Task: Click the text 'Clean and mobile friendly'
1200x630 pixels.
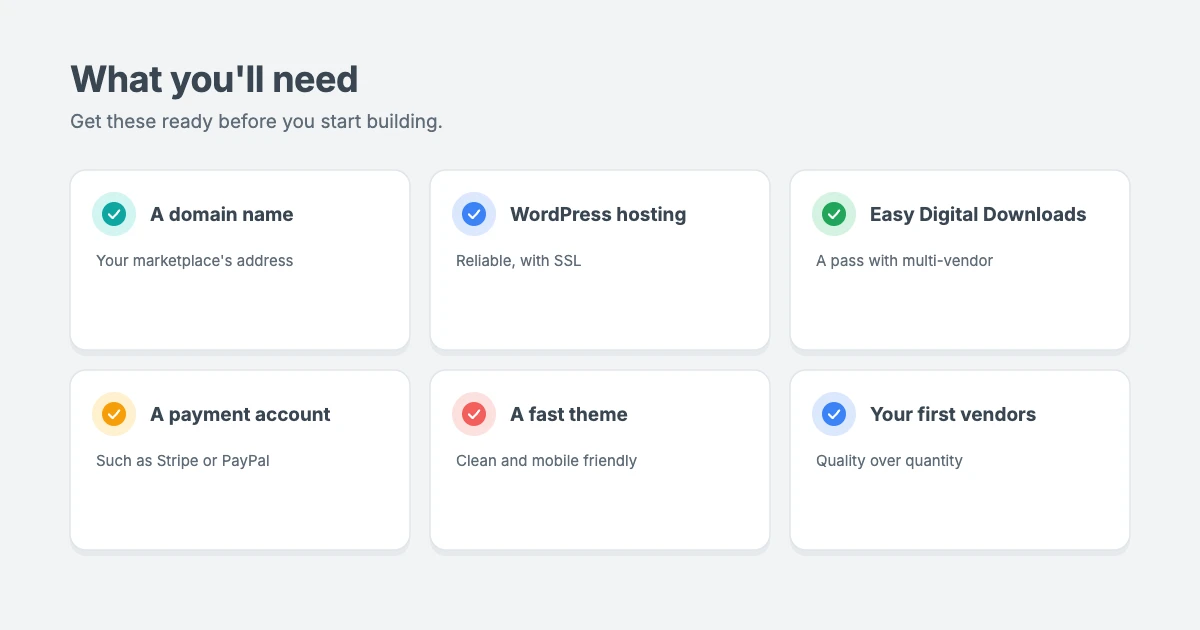Action: pyautogui.click(x=546, y=461)
